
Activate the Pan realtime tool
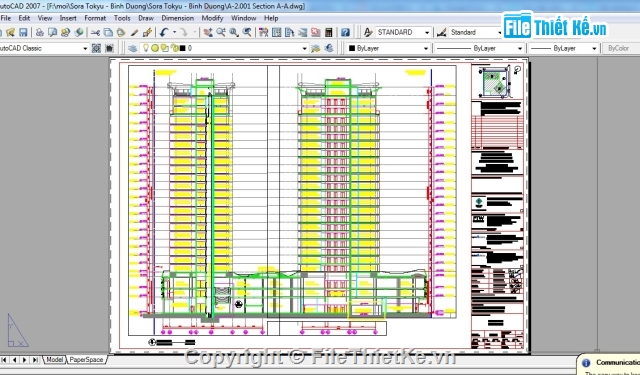click(x=208, y=32)
